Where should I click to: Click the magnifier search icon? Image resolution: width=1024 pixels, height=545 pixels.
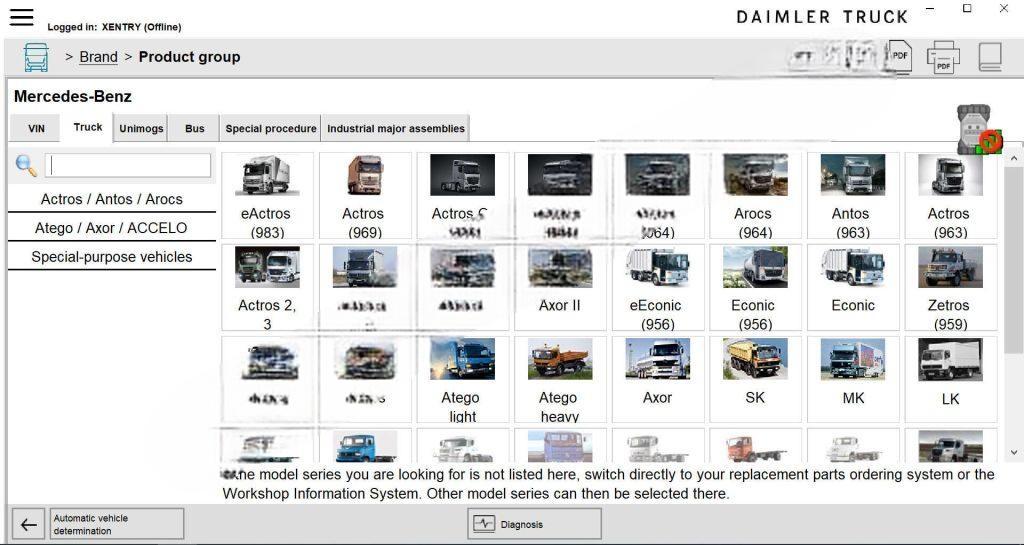point(26,166)
